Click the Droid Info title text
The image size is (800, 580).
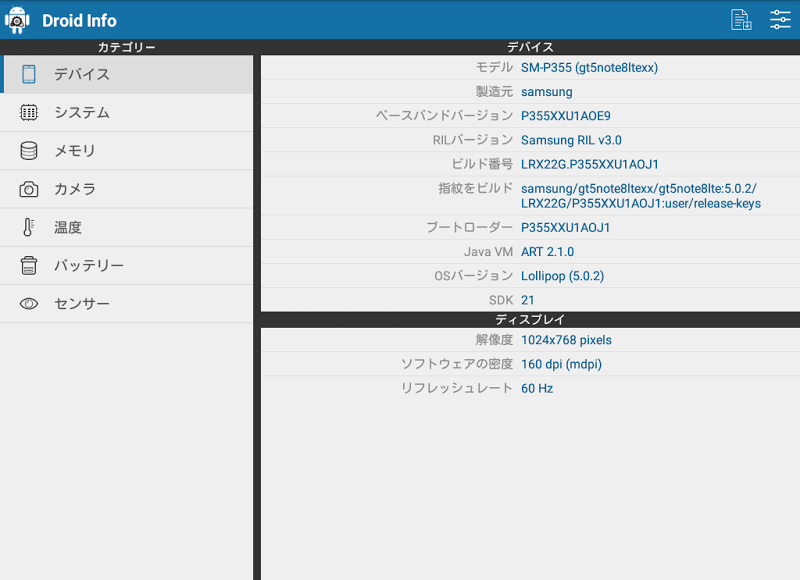coord(79,20)
